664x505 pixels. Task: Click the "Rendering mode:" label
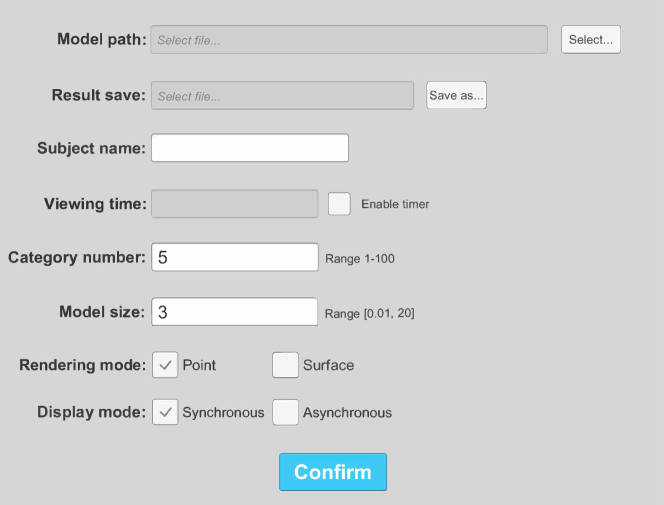tap(83, 365)
